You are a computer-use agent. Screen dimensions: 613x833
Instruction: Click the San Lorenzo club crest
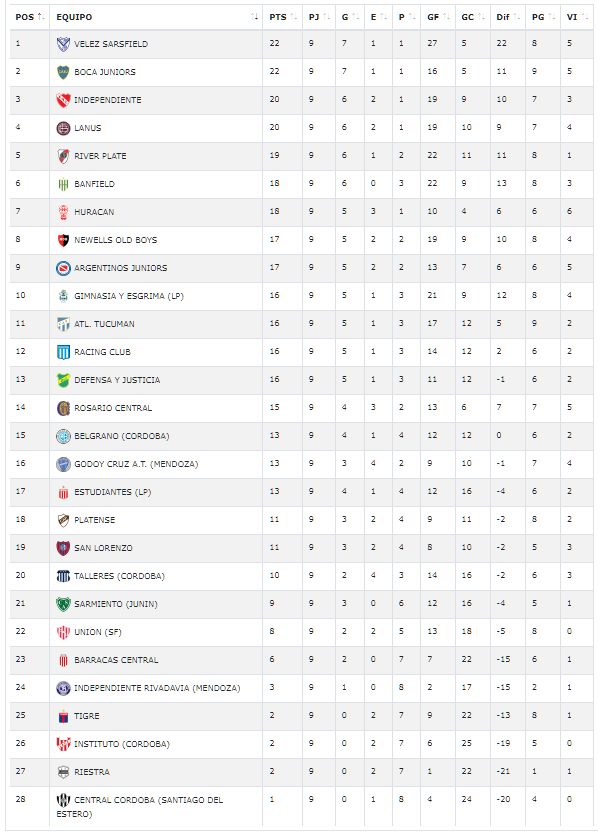click(63, 548)
